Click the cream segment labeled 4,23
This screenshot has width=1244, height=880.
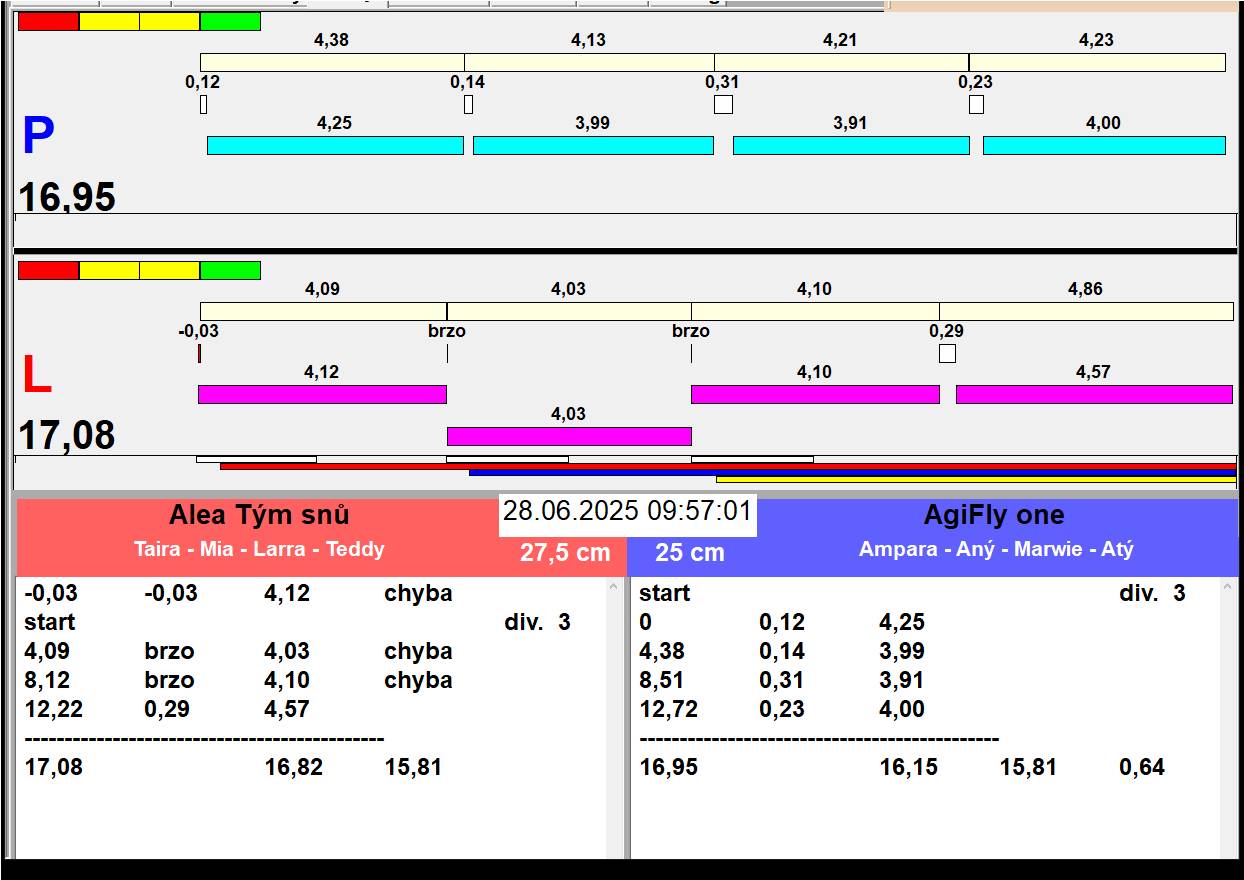1097,62
